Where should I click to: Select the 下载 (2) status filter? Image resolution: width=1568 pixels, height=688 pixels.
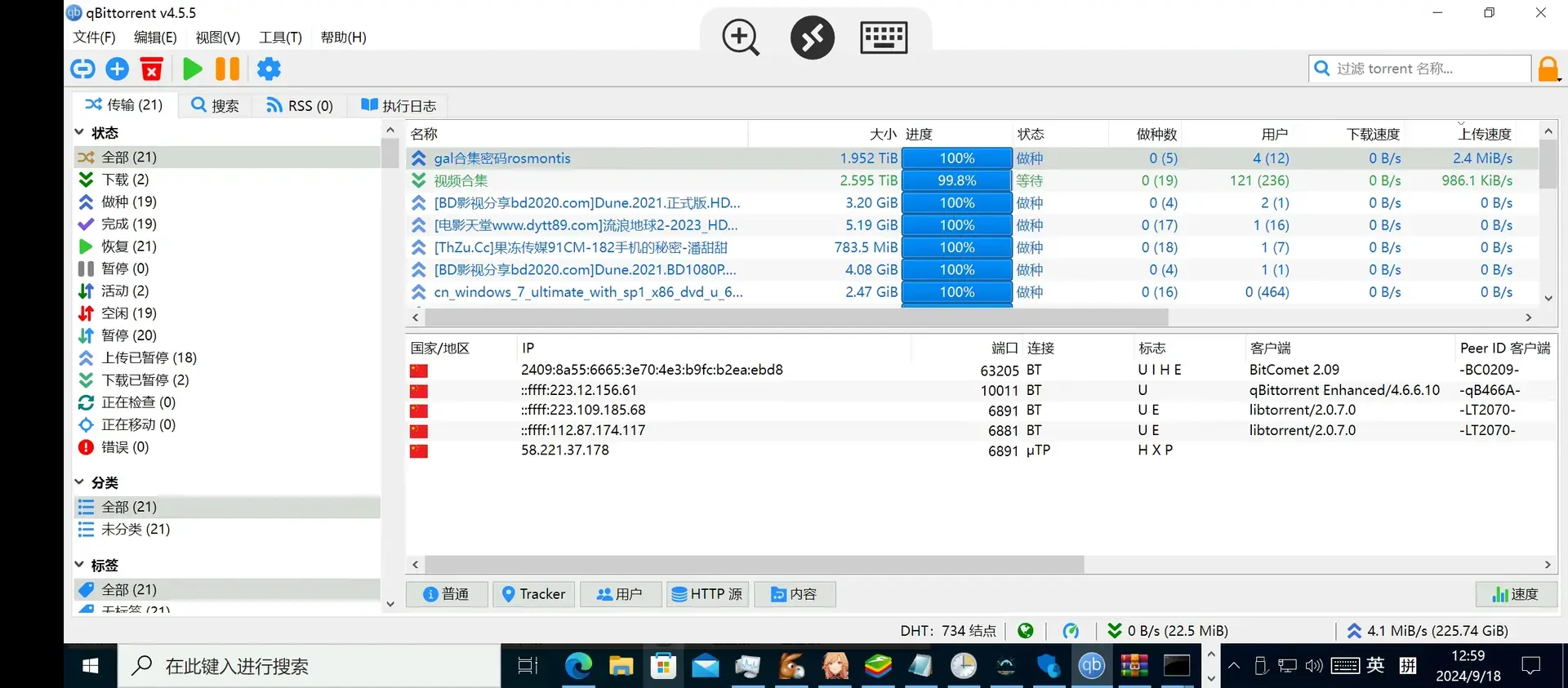(x=227, y=180)
